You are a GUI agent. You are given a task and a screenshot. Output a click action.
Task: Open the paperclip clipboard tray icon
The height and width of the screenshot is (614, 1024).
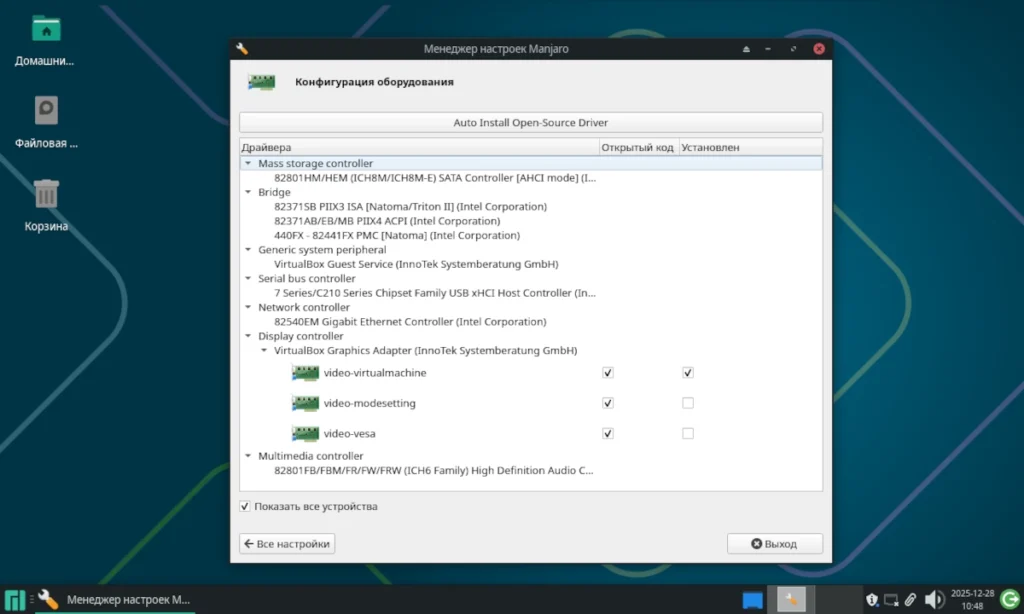910,600
